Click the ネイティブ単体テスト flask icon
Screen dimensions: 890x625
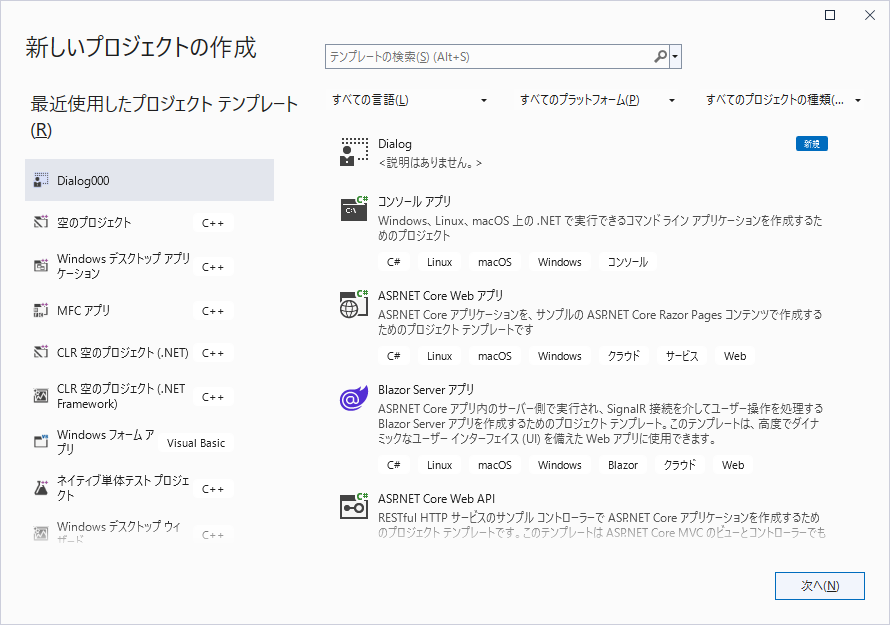coord(41,488)
